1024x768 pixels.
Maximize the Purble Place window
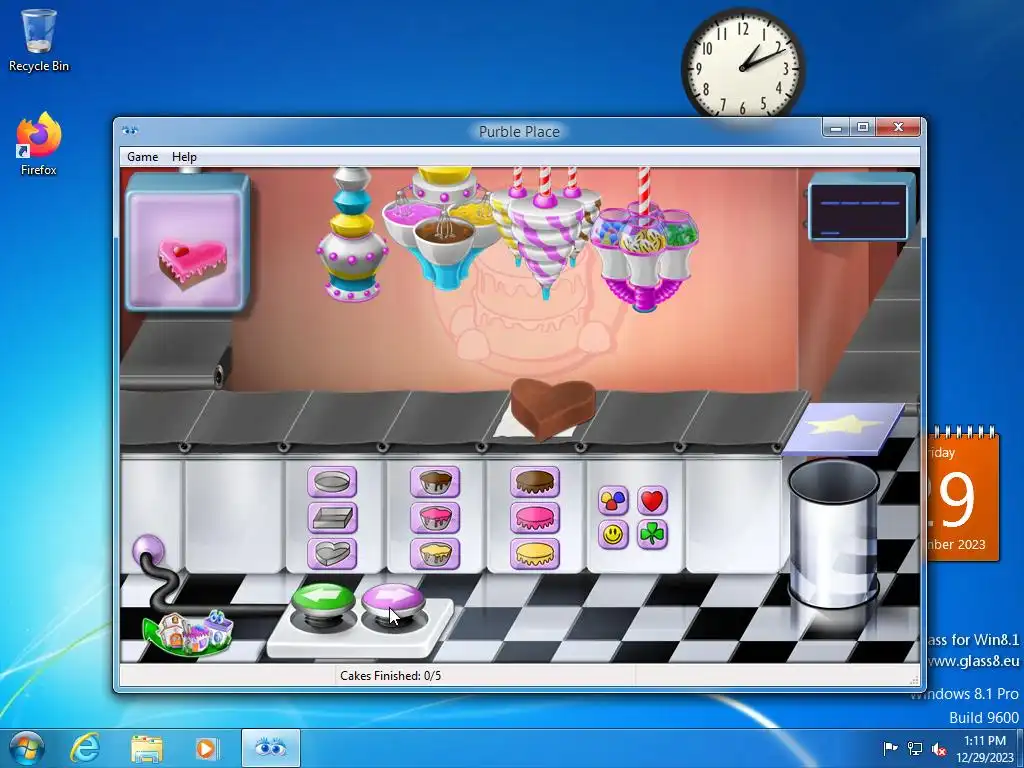tap(863, 127)
